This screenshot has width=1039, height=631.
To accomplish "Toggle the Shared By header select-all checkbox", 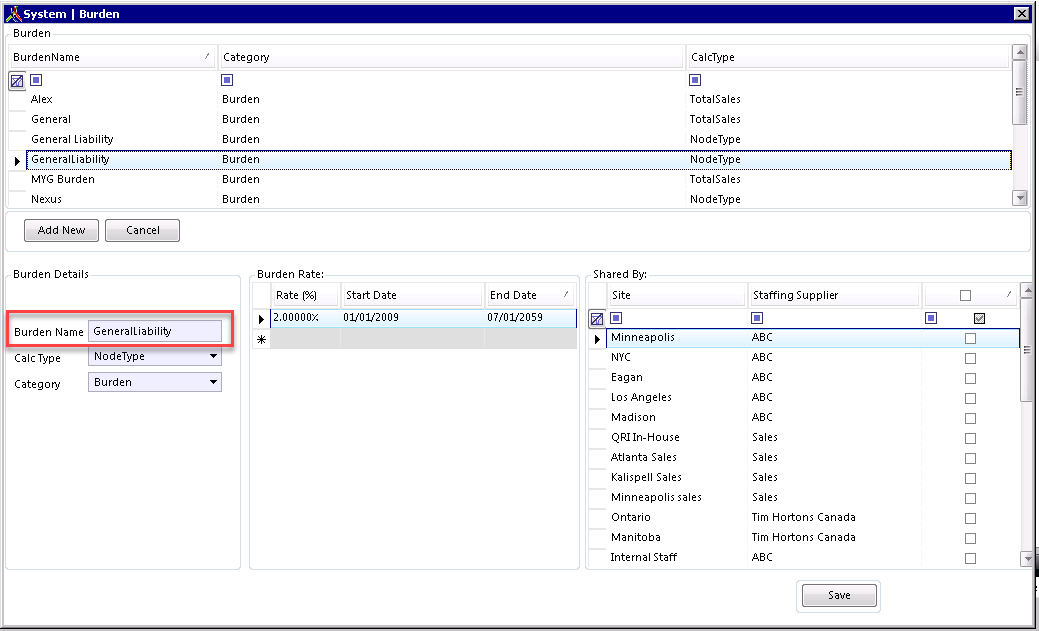I will [965, 295].
